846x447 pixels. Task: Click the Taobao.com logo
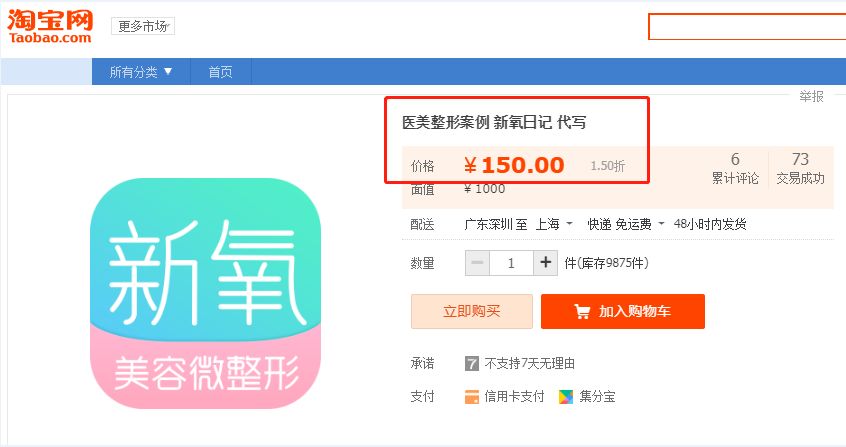click(x=50, y=26)
